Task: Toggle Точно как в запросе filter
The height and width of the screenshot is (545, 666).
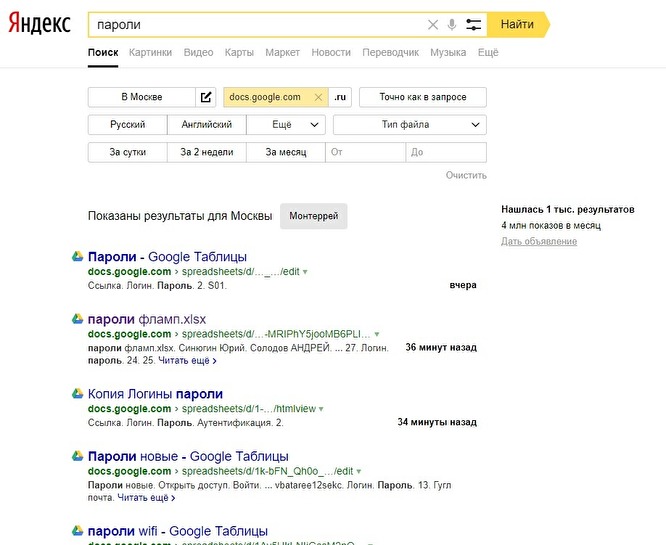Action: click(423, 97)
